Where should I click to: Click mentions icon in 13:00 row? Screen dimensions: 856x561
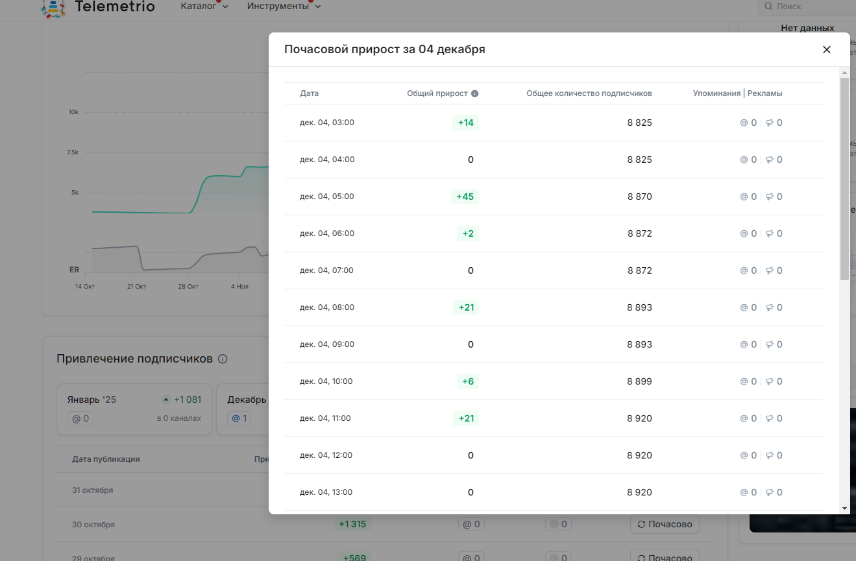(744, 492)
